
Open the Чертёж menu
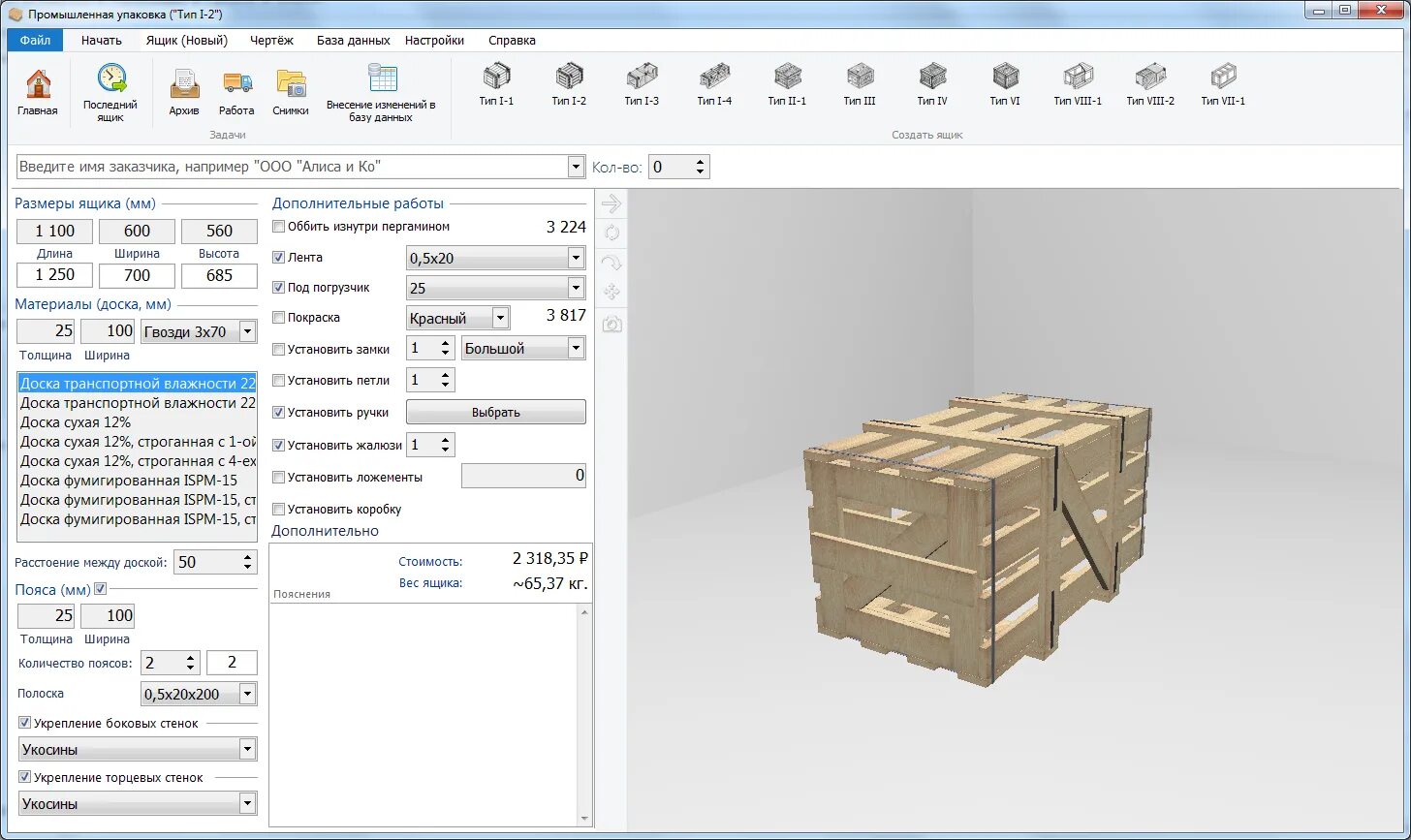tap(271, 41)
